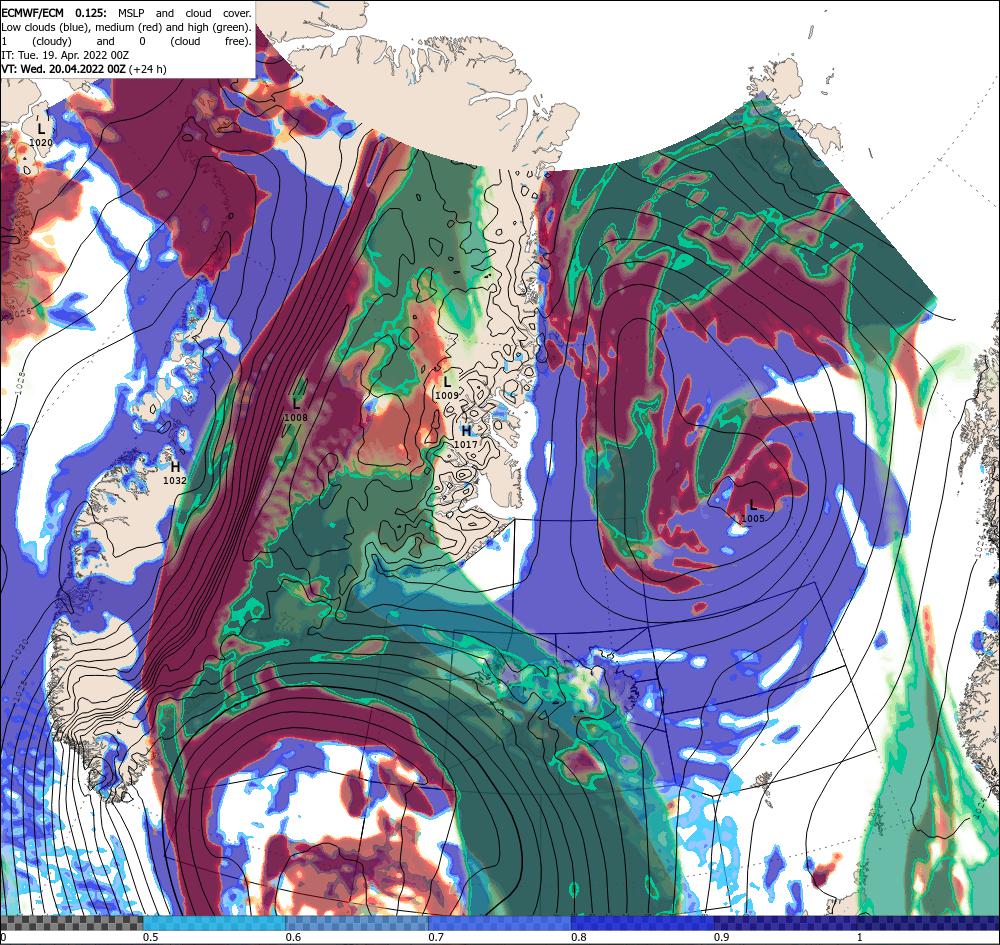Image resolution: width=1000 pixels, height=945 pixels.
Task: Pick the 0.7–0.8 blue colorbar segment
Action: pos(500,923)
